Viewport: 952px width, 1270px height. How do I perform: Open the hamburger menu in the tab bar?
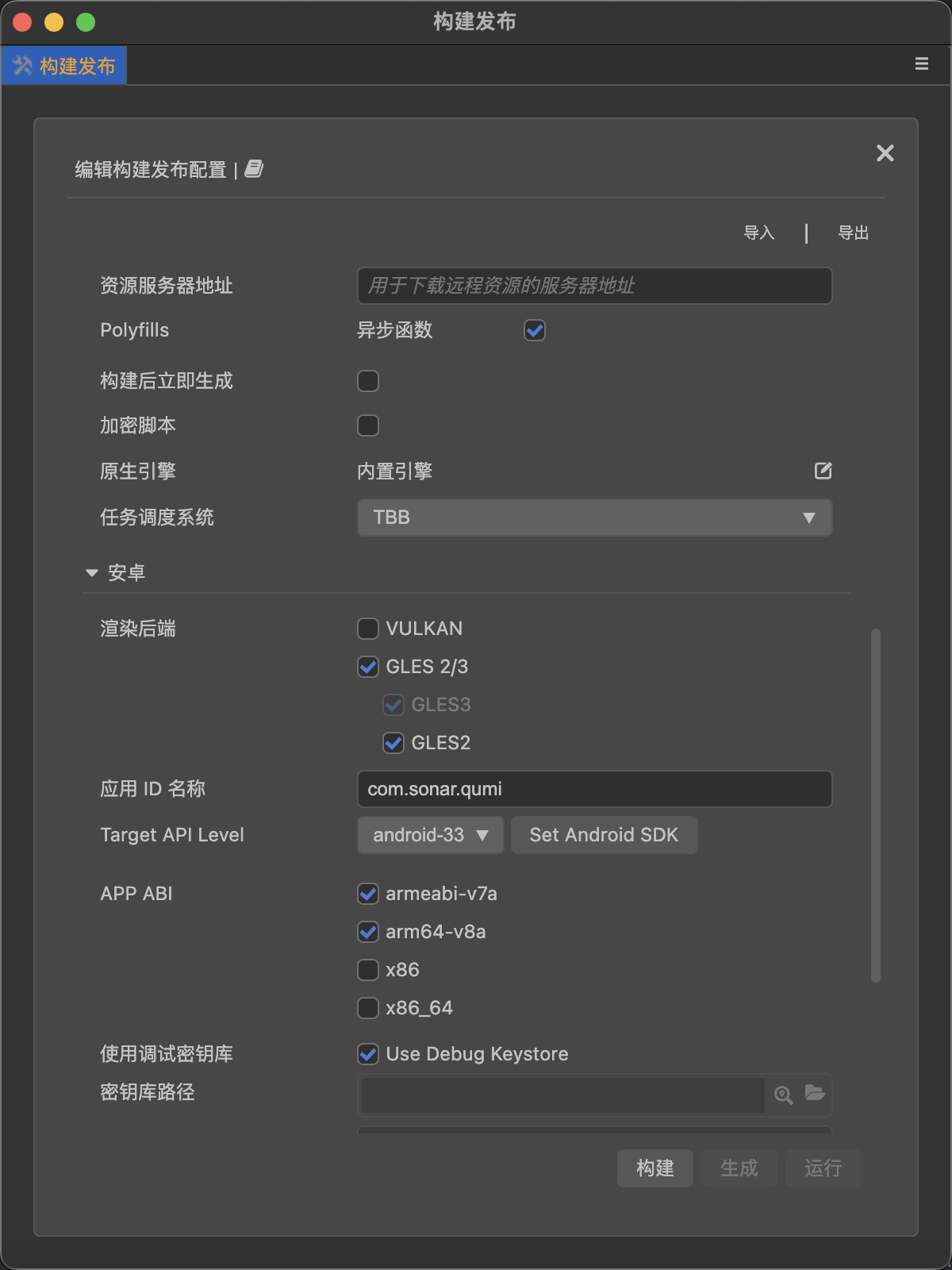coord(921,64)
